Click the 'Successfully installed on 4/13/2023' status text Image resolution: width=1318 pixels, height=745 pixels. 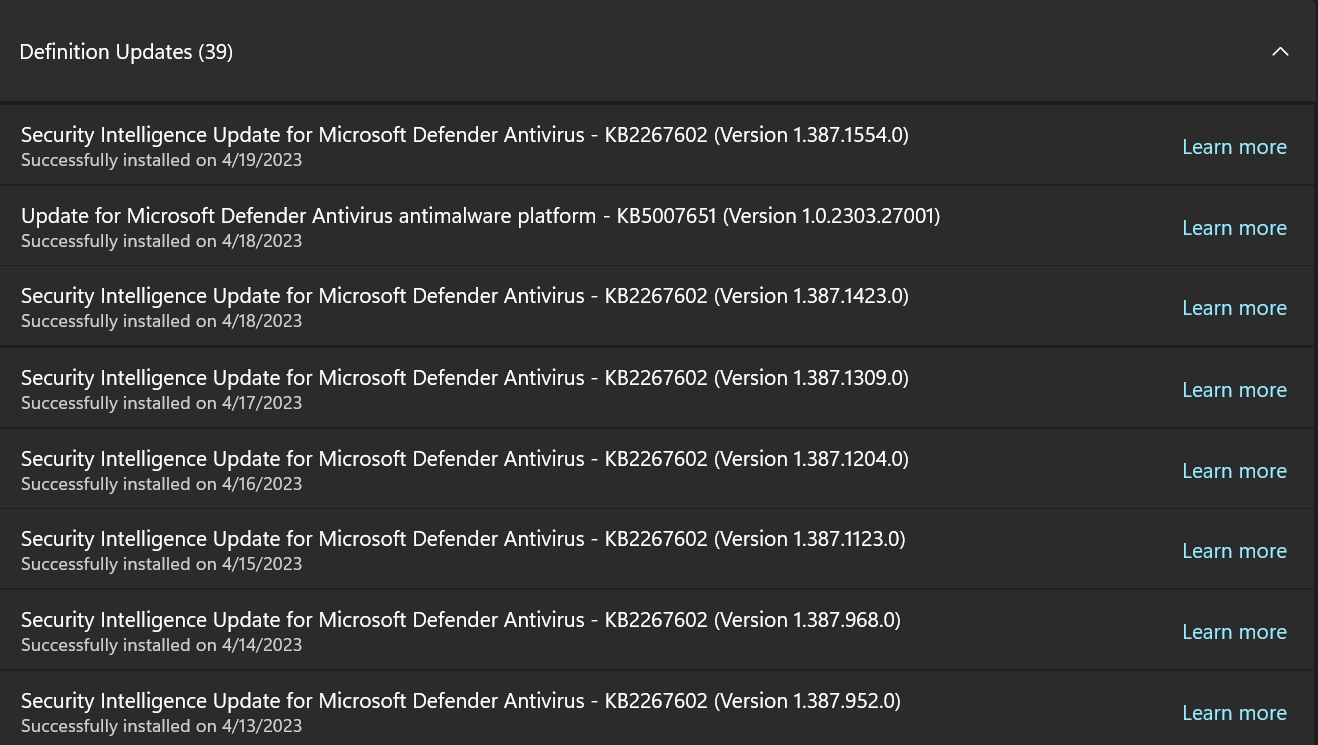click(x=161, y=726)
